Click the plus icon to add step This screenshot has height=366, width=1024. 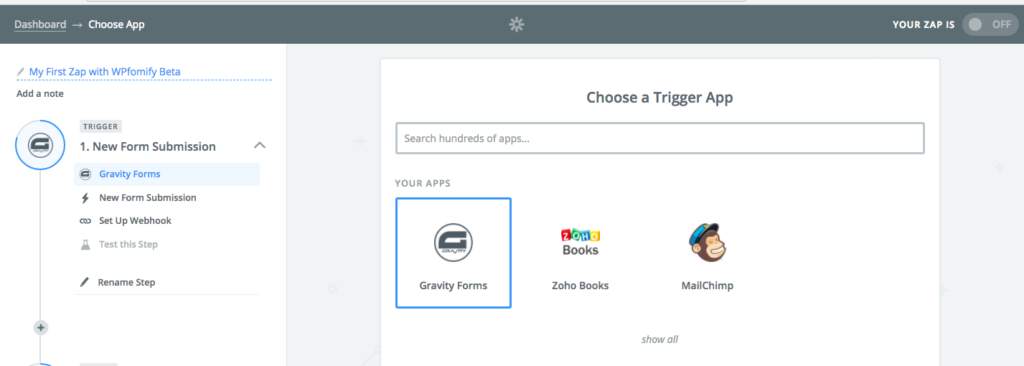coord(40,327)
